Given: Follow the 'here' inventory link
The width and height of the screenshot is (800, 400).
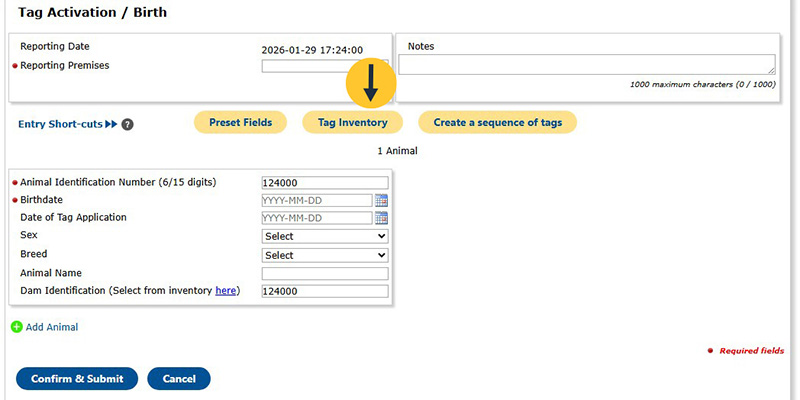Looking at the screenshot, I should 226,291.
